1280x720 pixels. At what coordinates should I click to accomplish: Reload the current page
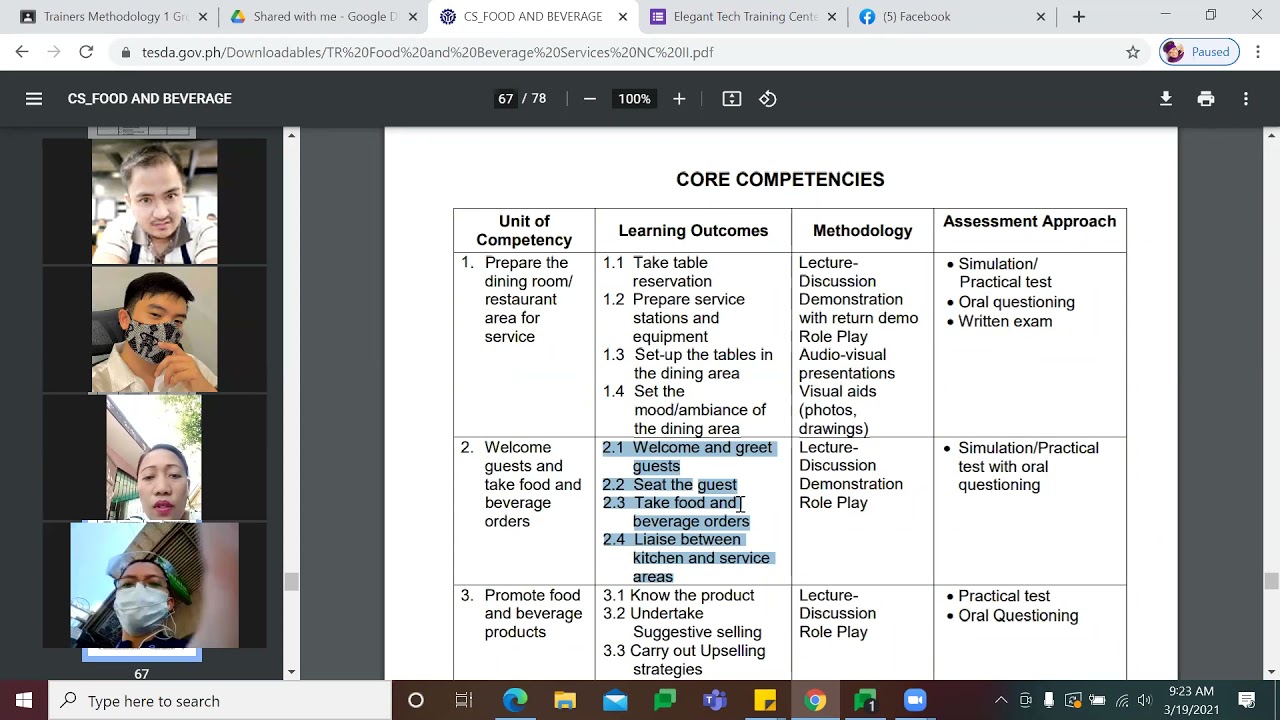pyautogui.click(x=86, y=52)
